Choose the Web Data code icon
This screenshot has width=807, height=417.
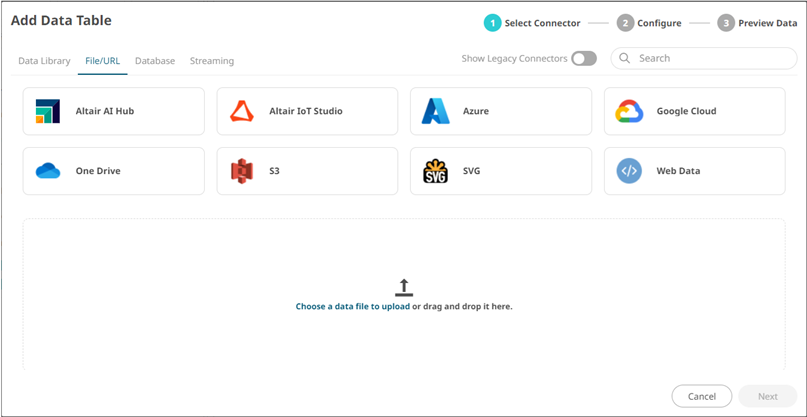629,171
